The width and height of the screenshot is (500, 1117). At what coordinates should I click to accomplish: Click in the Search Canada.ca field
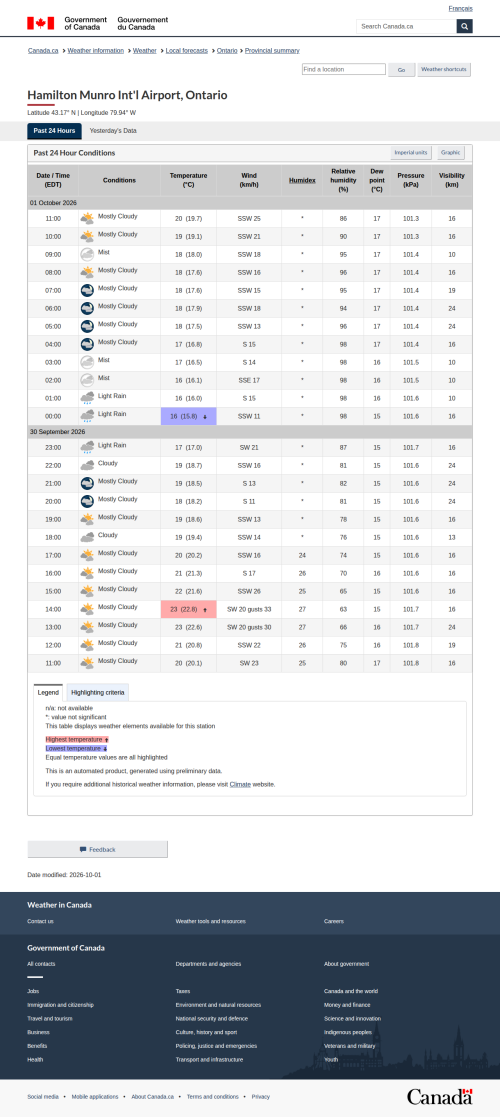point(406,26)
